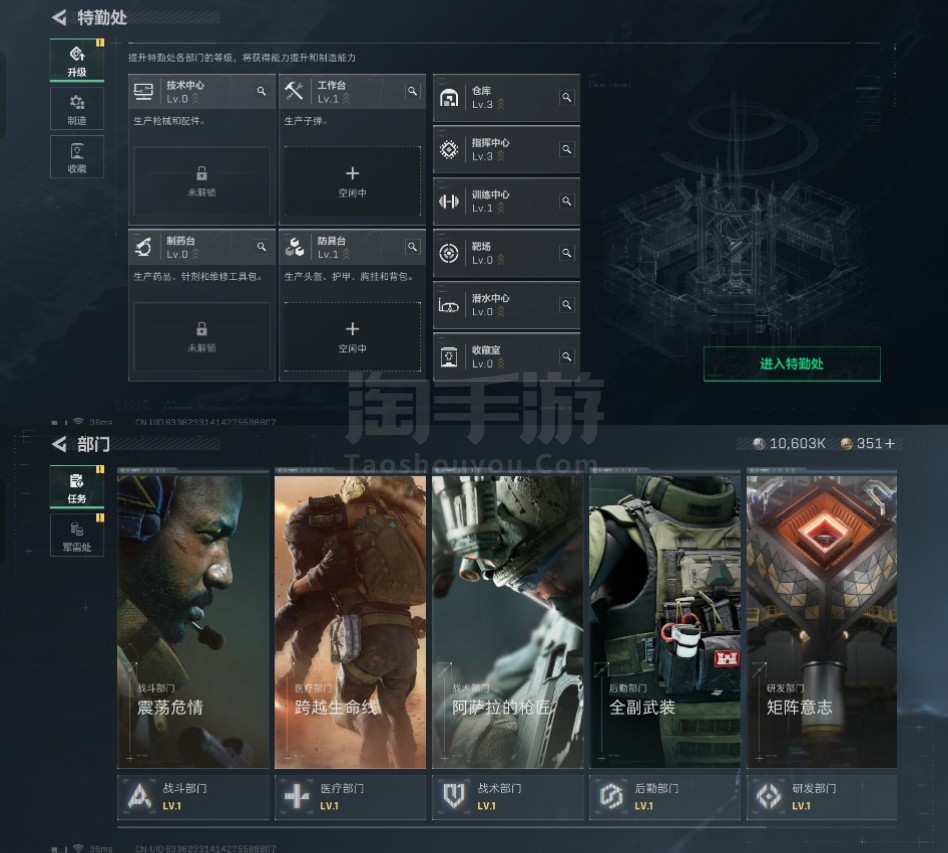
Task: Click the 制药台 microscope icon
Action: click(x=144, y=247)
